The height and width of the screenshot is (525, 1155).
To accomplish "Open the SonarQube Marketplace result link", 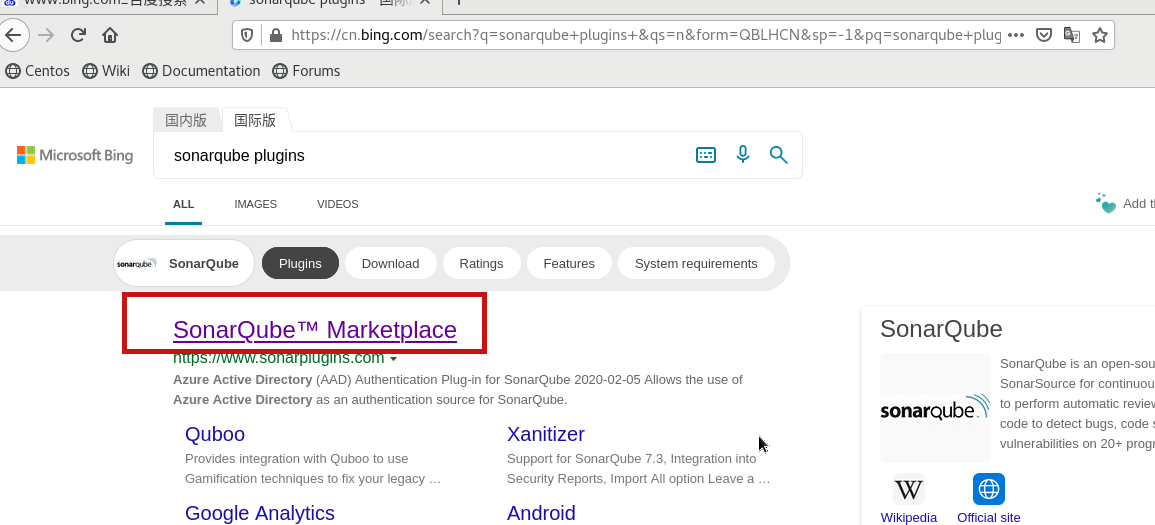I will point(315,330).
